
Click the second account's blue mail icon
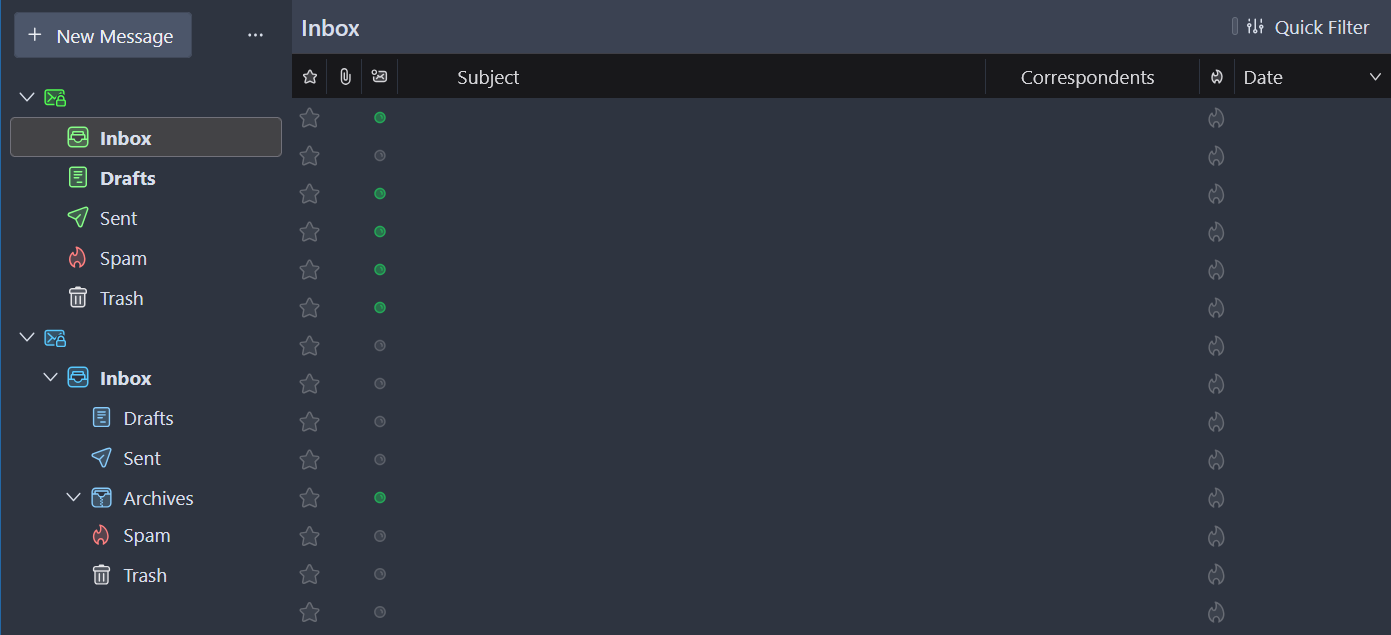(x=55, y=338)
